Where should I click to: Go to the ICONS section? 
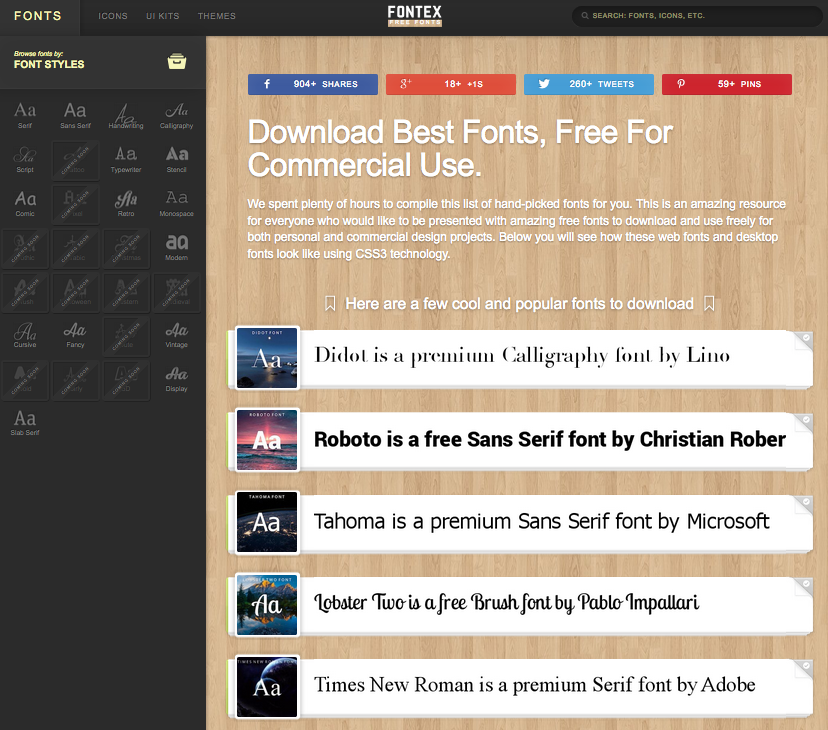pyautogui.click(x=113, y=16)
